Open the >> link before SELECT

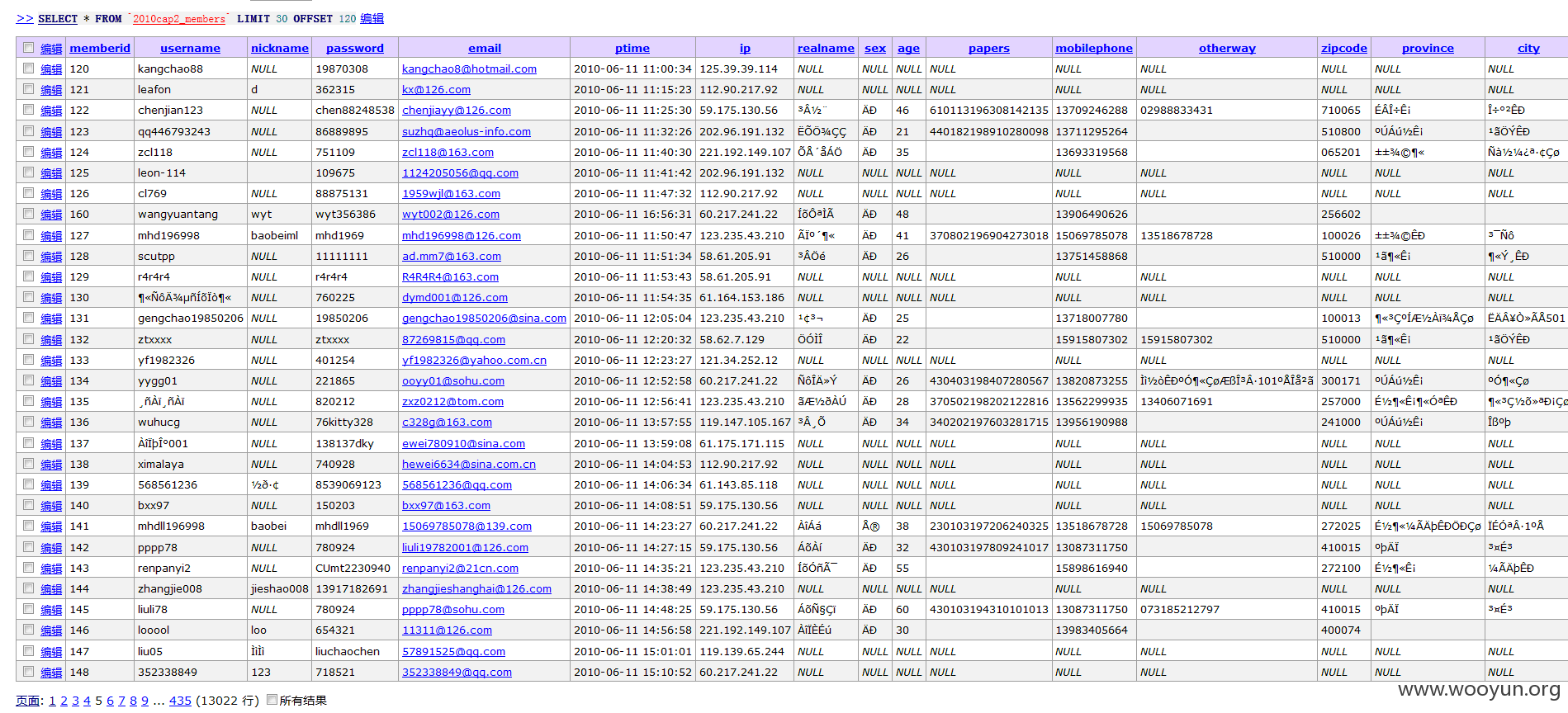pyautogui.click(x=25, y=18)
